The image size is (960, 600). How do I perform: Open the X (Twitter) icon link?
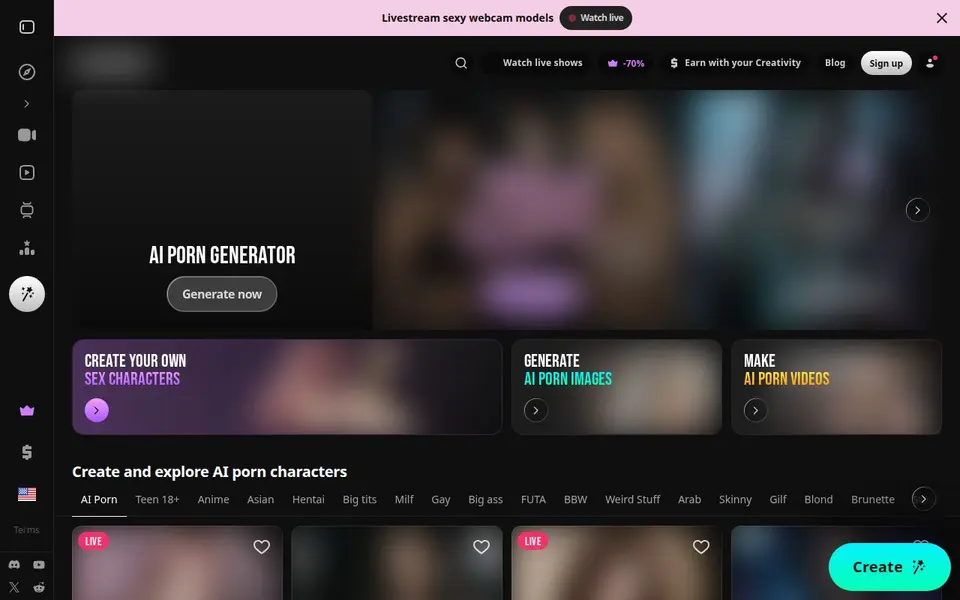[x=14, y=587]
